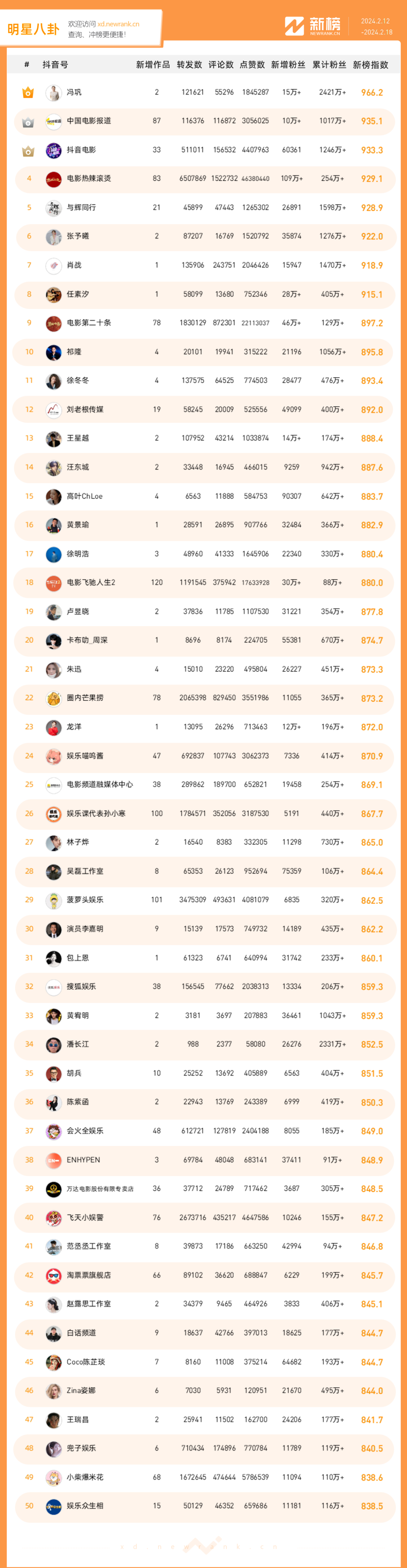Select 与辉同行 account name
Viewport: 407px width, 1568px height.
click(81, 207)
